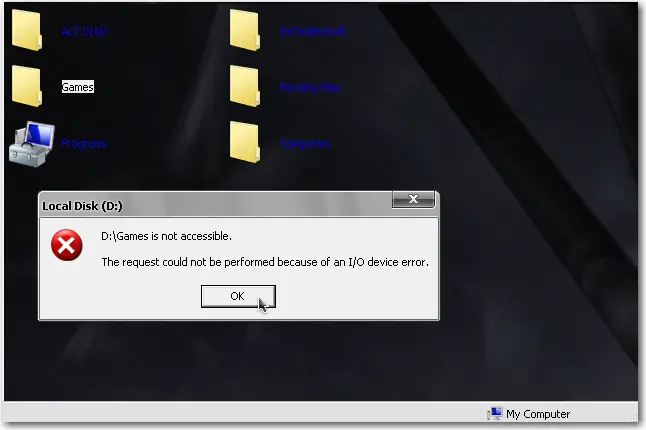Select the Temporary folder icon
The height and width of the screenshot is (430, 646).
(245, 143)
